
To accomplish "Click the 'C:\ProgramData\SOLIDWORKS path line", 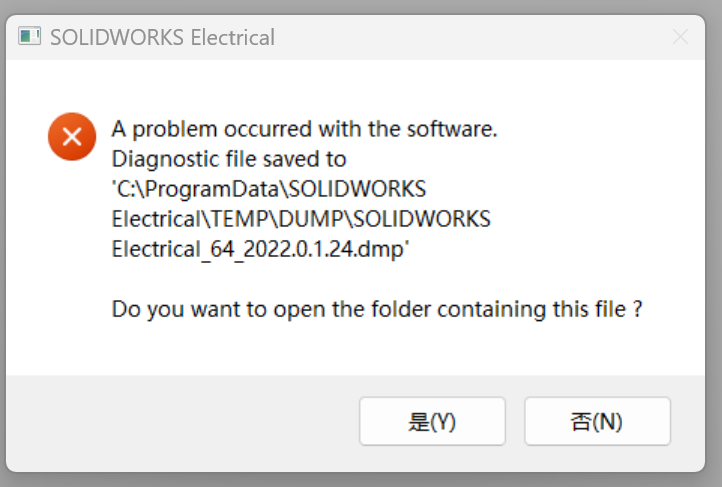I will pyautogui.click(x=269, y=189).
